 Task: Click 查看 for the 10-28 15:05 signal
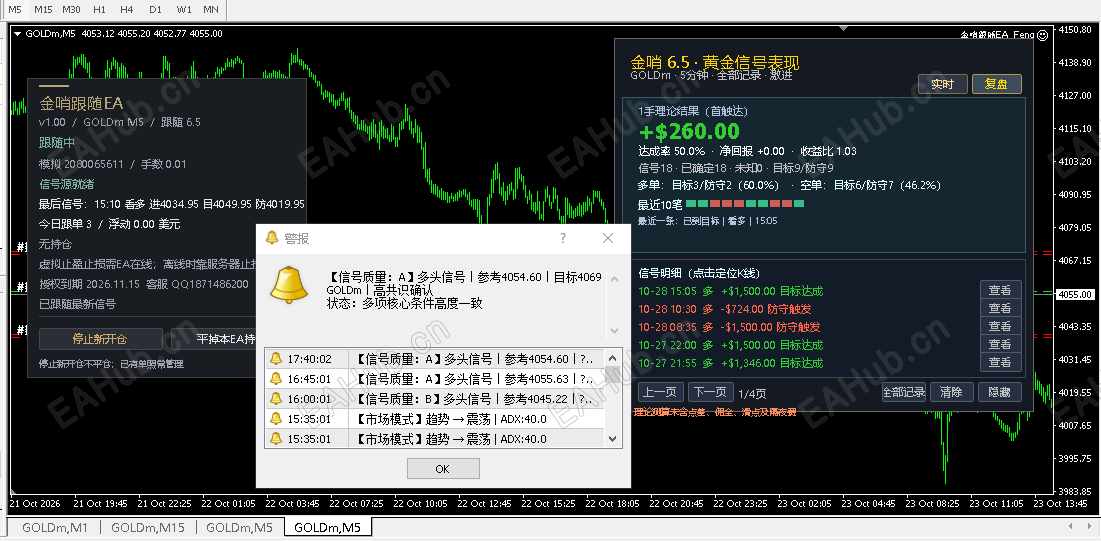(1000, 290)
